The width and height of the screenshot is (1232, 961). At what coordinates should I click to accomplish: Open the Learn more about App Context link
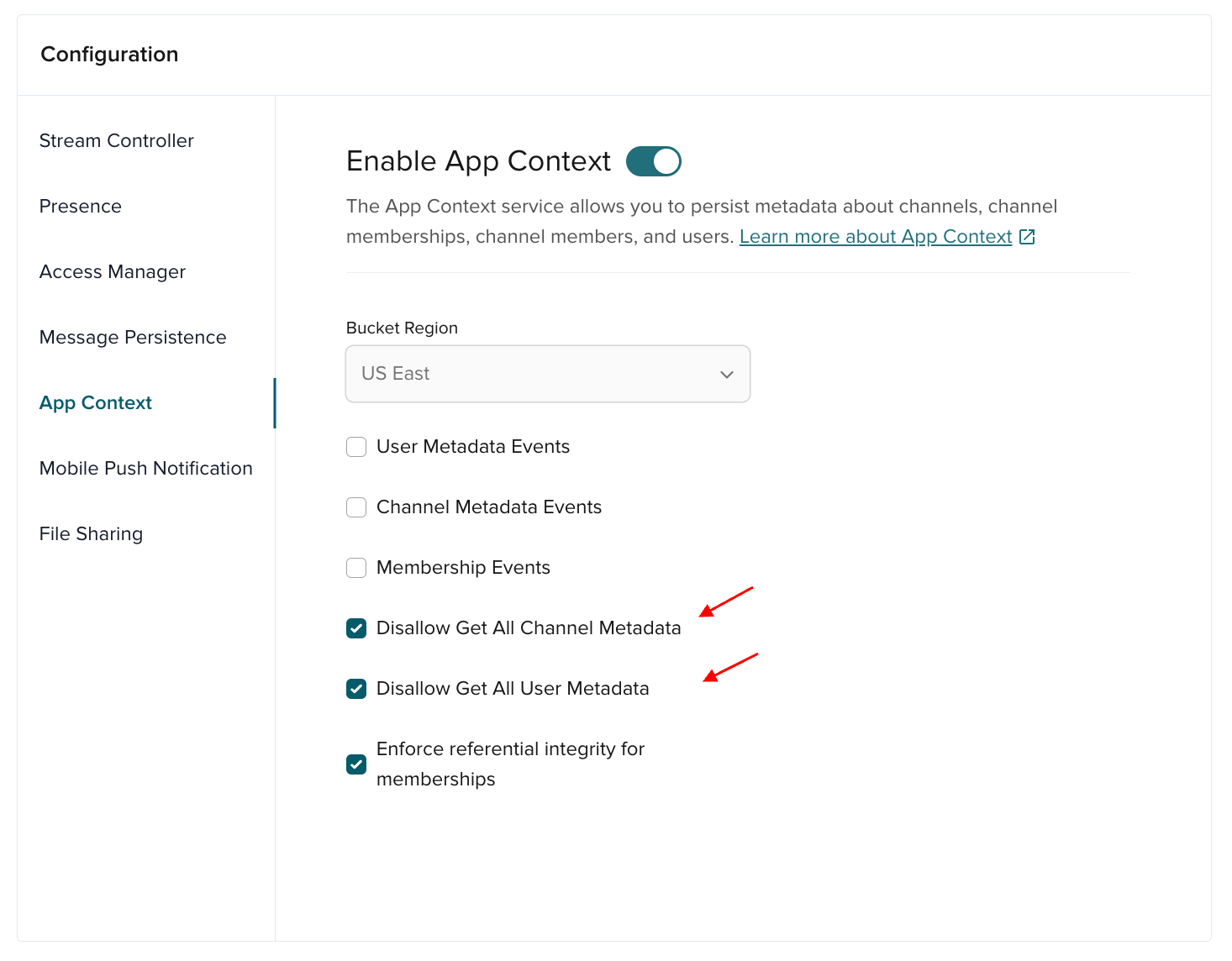click(876, 236)
